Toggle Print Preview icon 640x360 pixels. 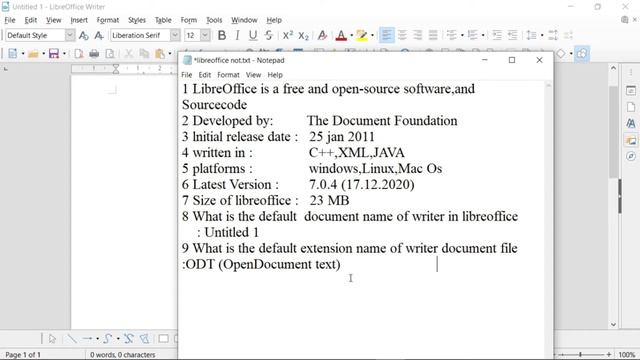pyautogui.click(x=110, y=53)
